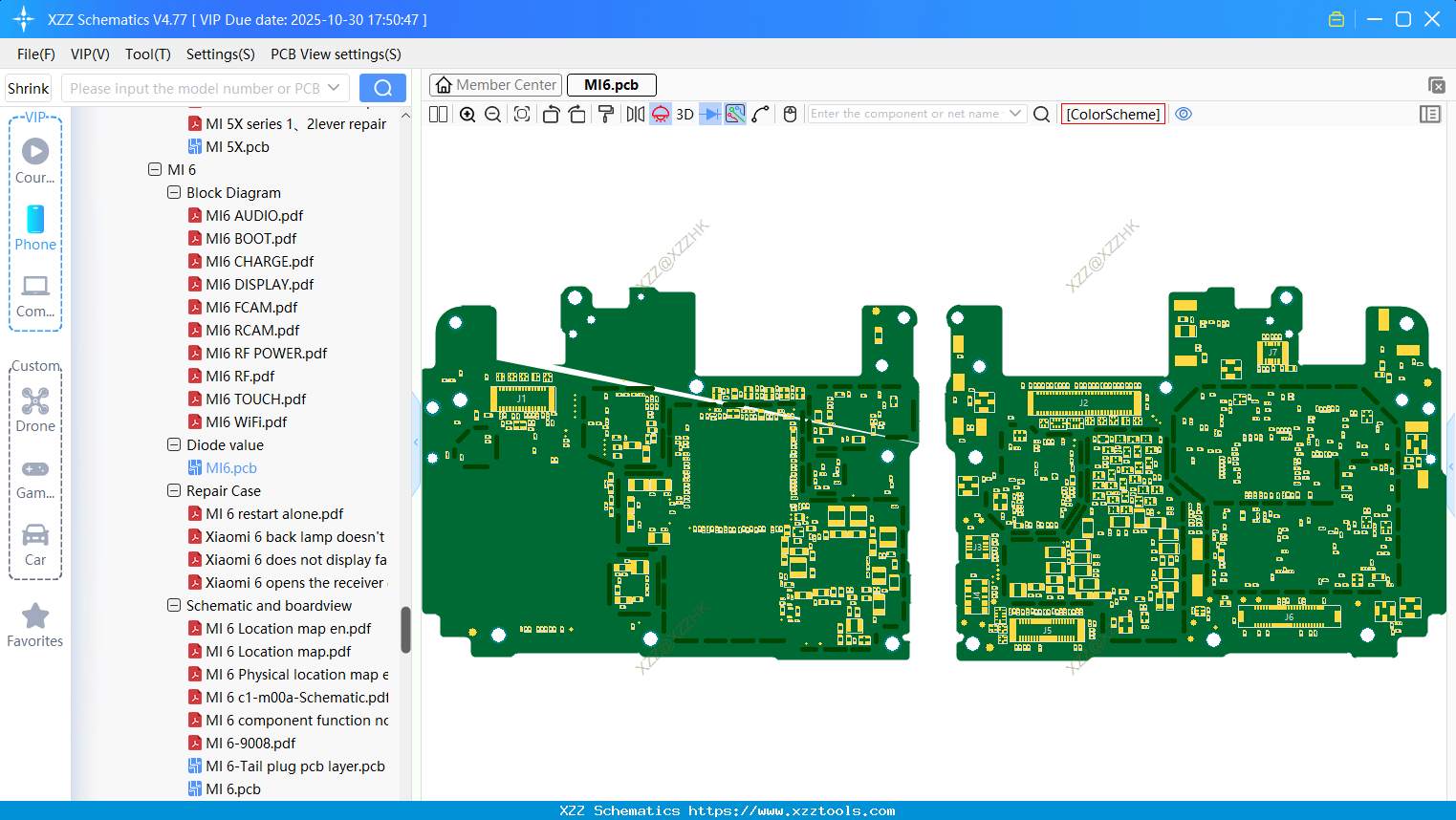Collapse the Block Diagram folder

coord(174,193)
